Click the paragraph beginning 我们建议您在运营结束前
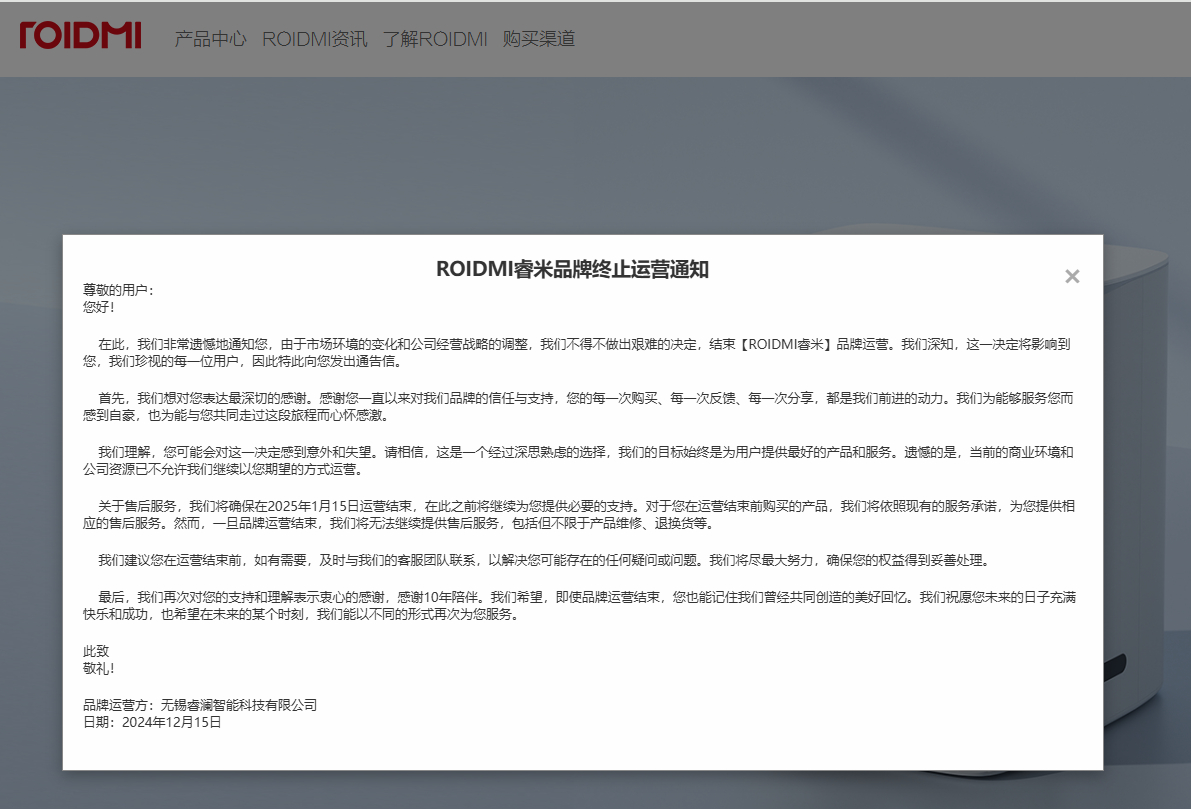Viewport: 1191px width, 809px height. (x=535, y=559)
